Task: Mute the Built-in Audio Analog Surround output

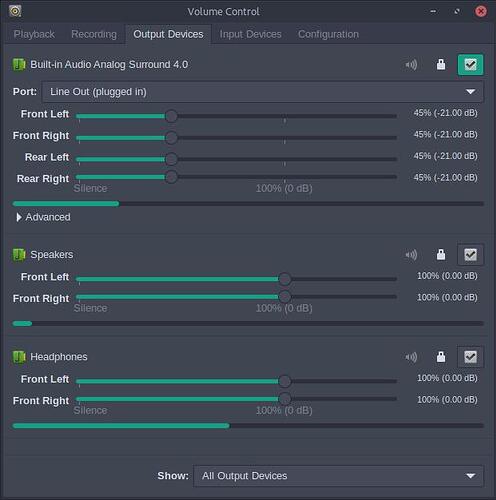Action: click(x=411, y=64)
